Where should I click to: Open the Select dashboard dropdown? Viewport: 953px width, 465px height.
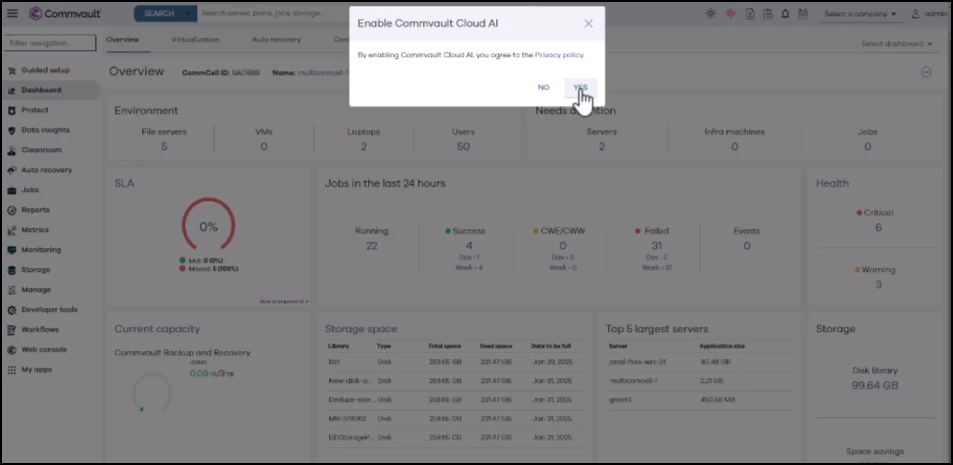pos(896,44)
